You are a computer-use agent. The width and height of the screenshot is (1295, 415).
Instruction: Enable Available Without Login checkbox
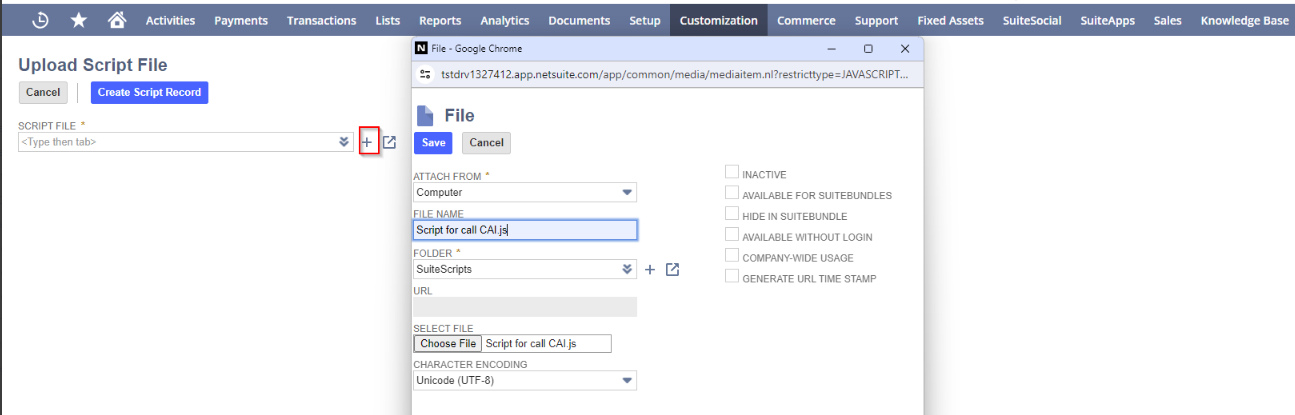coord(732,236)
